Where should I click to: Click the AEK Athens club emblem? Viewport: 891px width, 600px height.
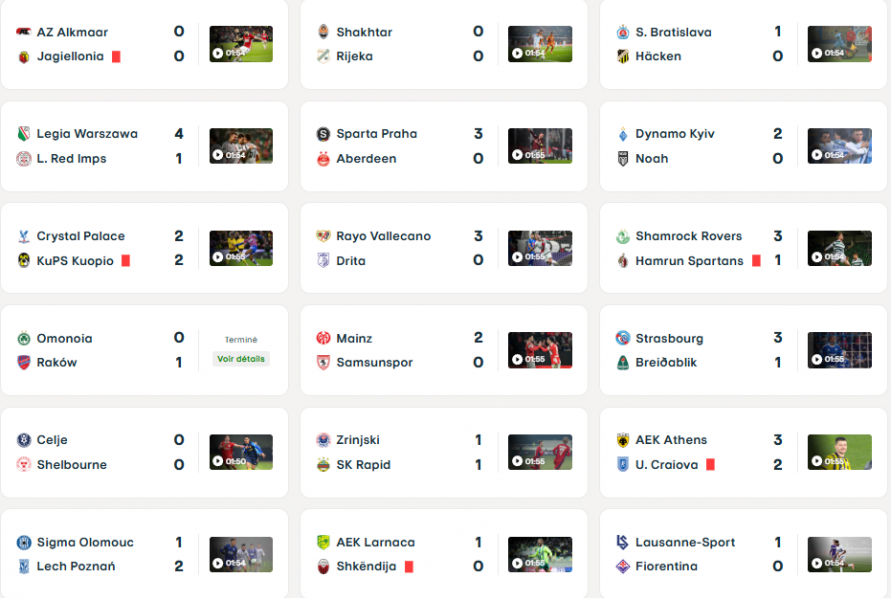(623, 440)
